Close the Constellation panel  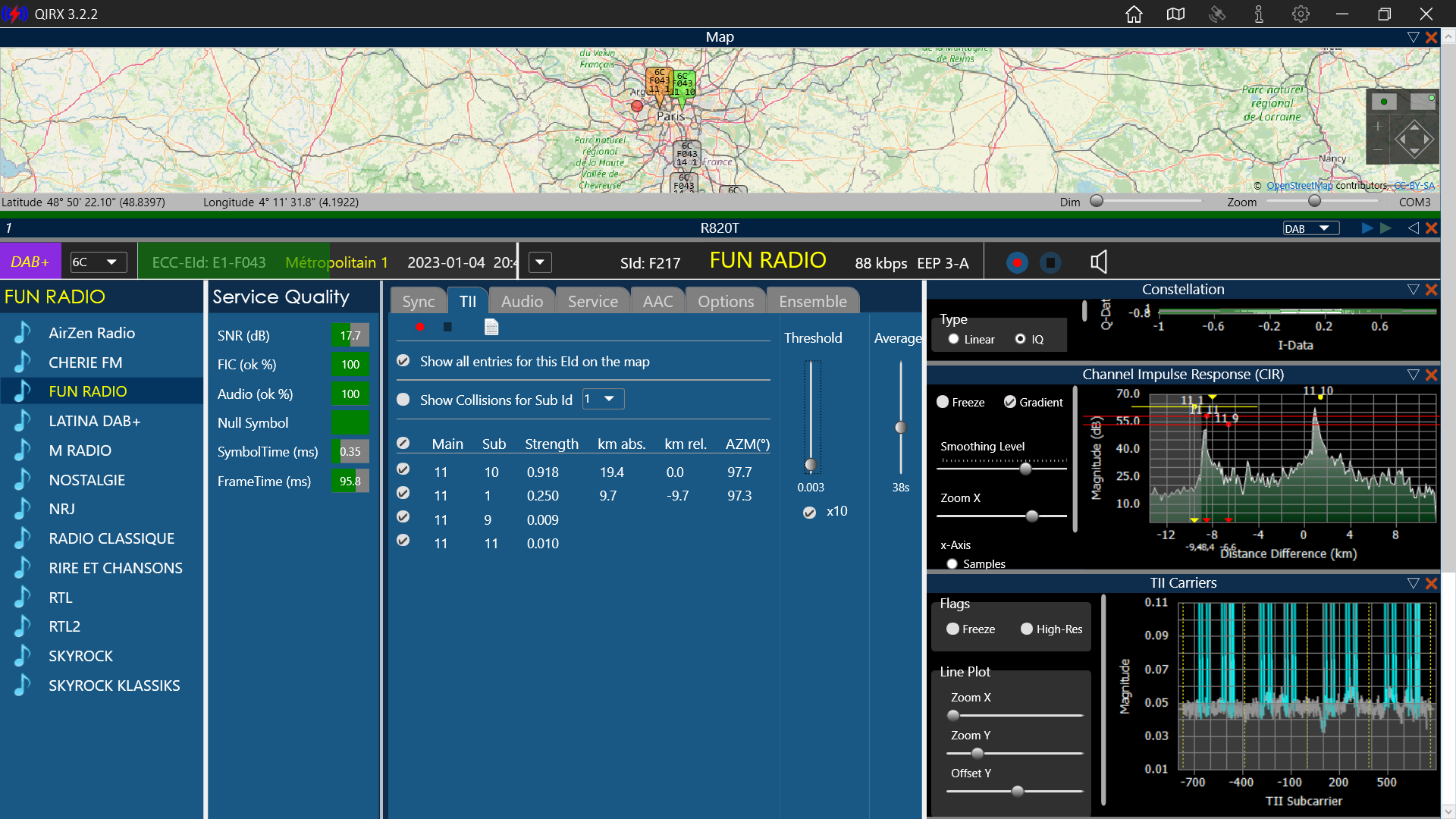1432,290
